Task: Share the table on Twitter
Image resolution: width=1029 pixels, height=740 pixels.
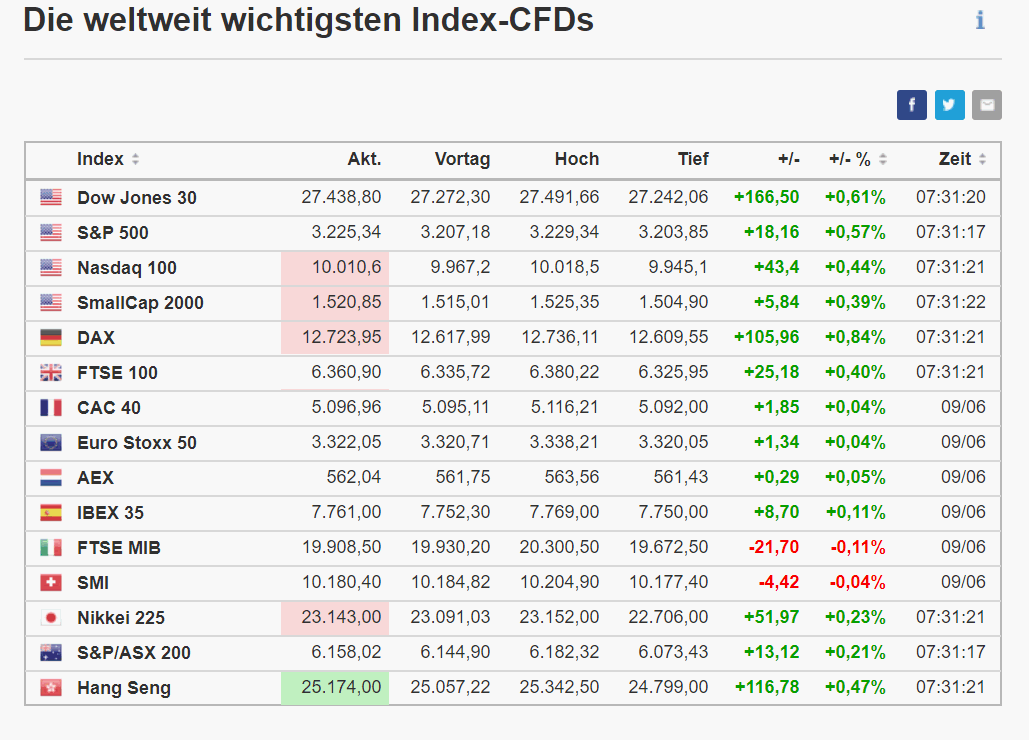Action: coord(950,105)
